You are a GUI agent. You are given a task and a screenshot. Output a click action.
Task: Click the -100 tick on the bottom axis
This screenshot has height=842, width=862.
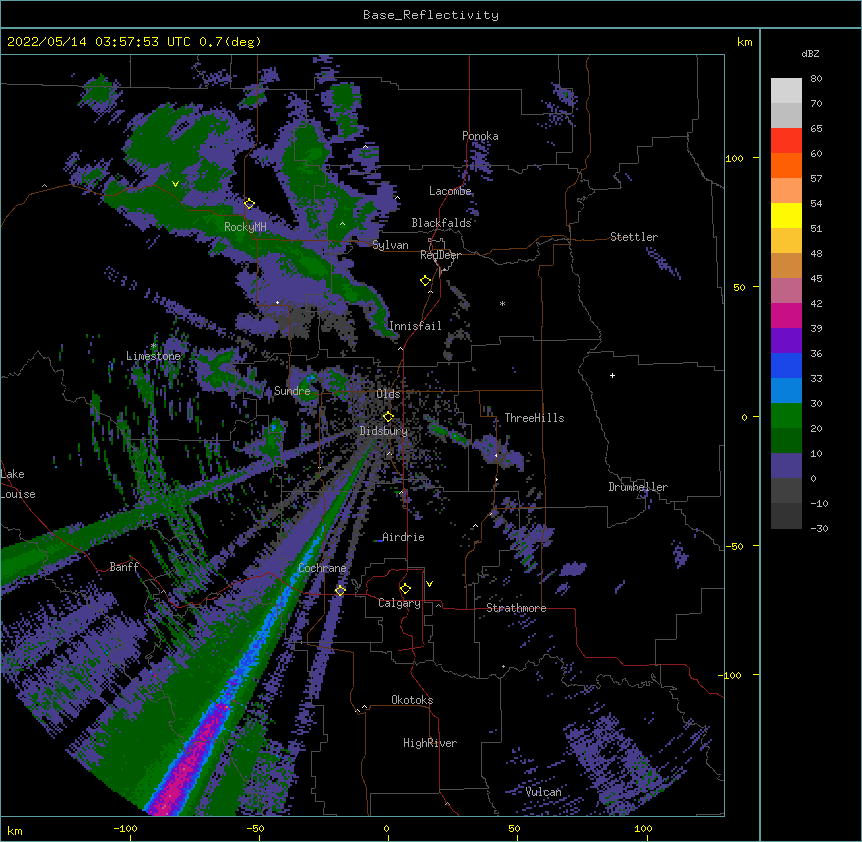125,828
